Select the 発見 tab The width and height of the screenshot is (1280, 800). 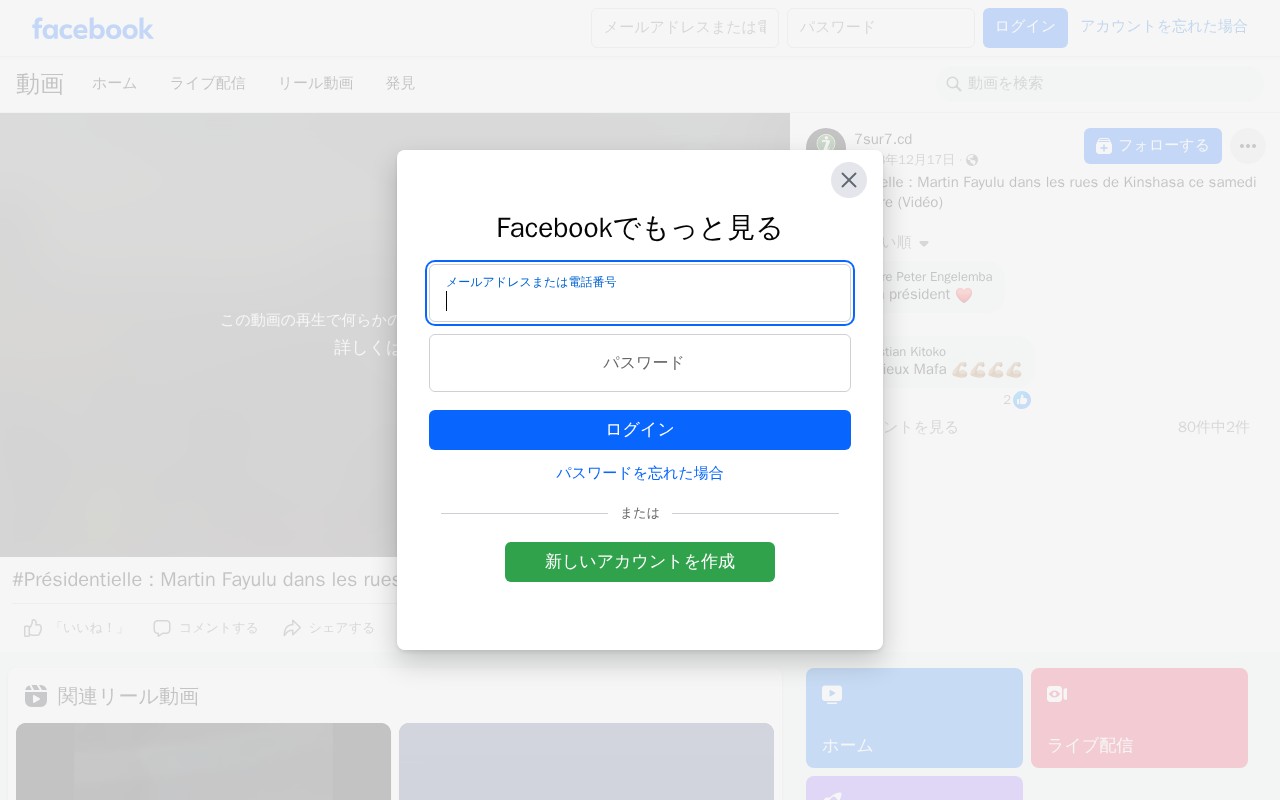(400, 84)
